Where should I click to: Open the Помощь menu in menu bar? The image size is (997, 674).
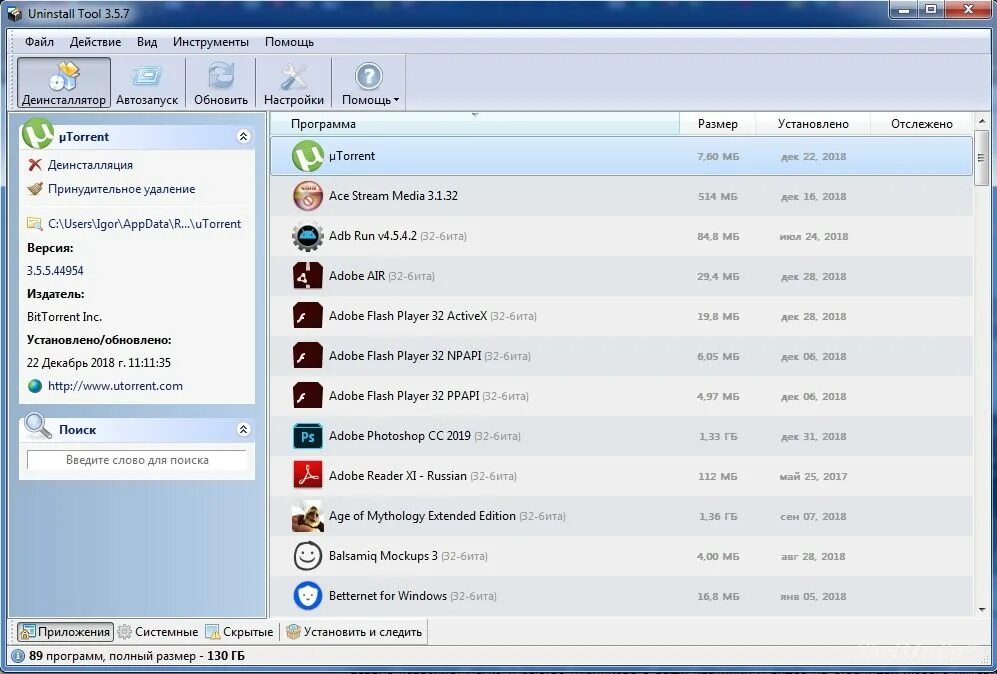coord(289,42)
